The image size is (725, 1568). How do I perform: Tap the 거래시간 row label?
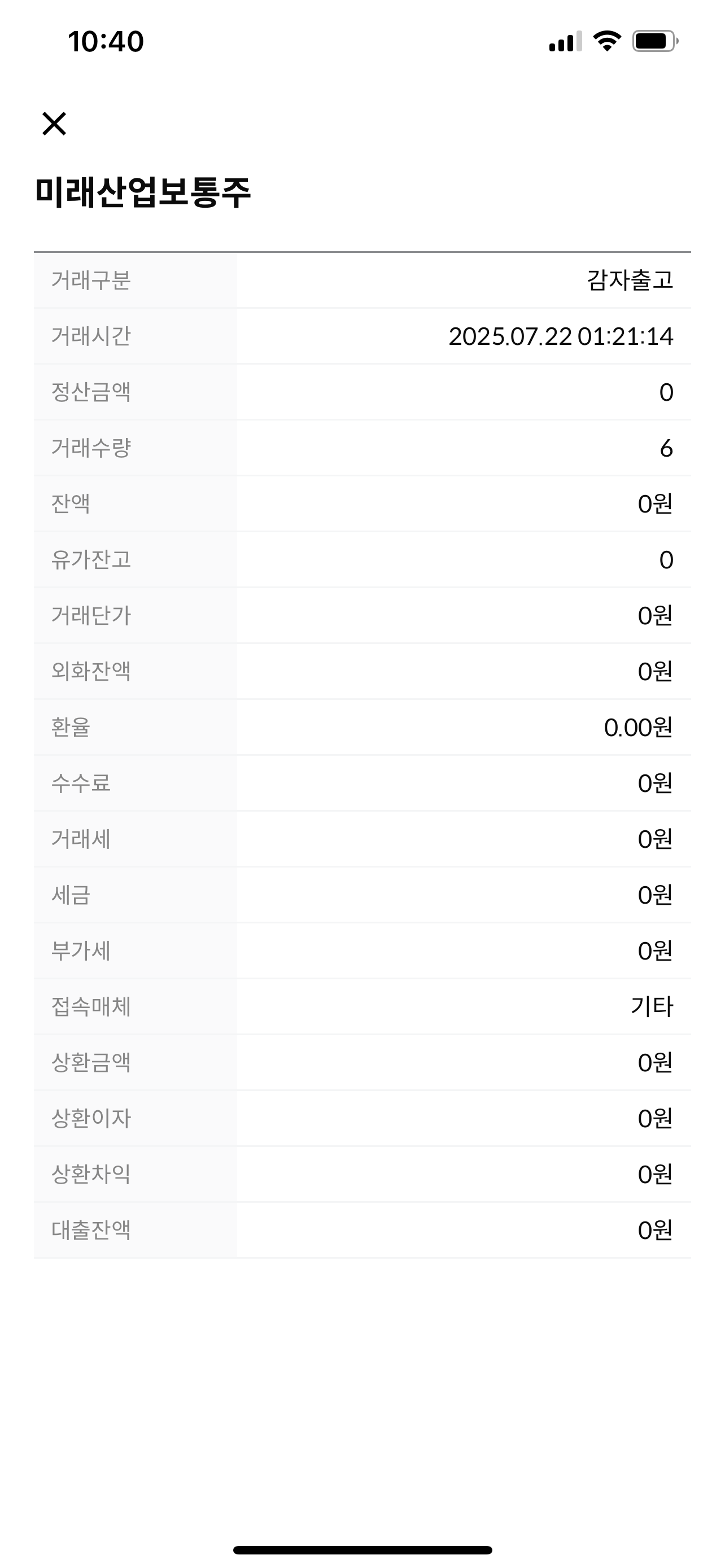[91, 336]
